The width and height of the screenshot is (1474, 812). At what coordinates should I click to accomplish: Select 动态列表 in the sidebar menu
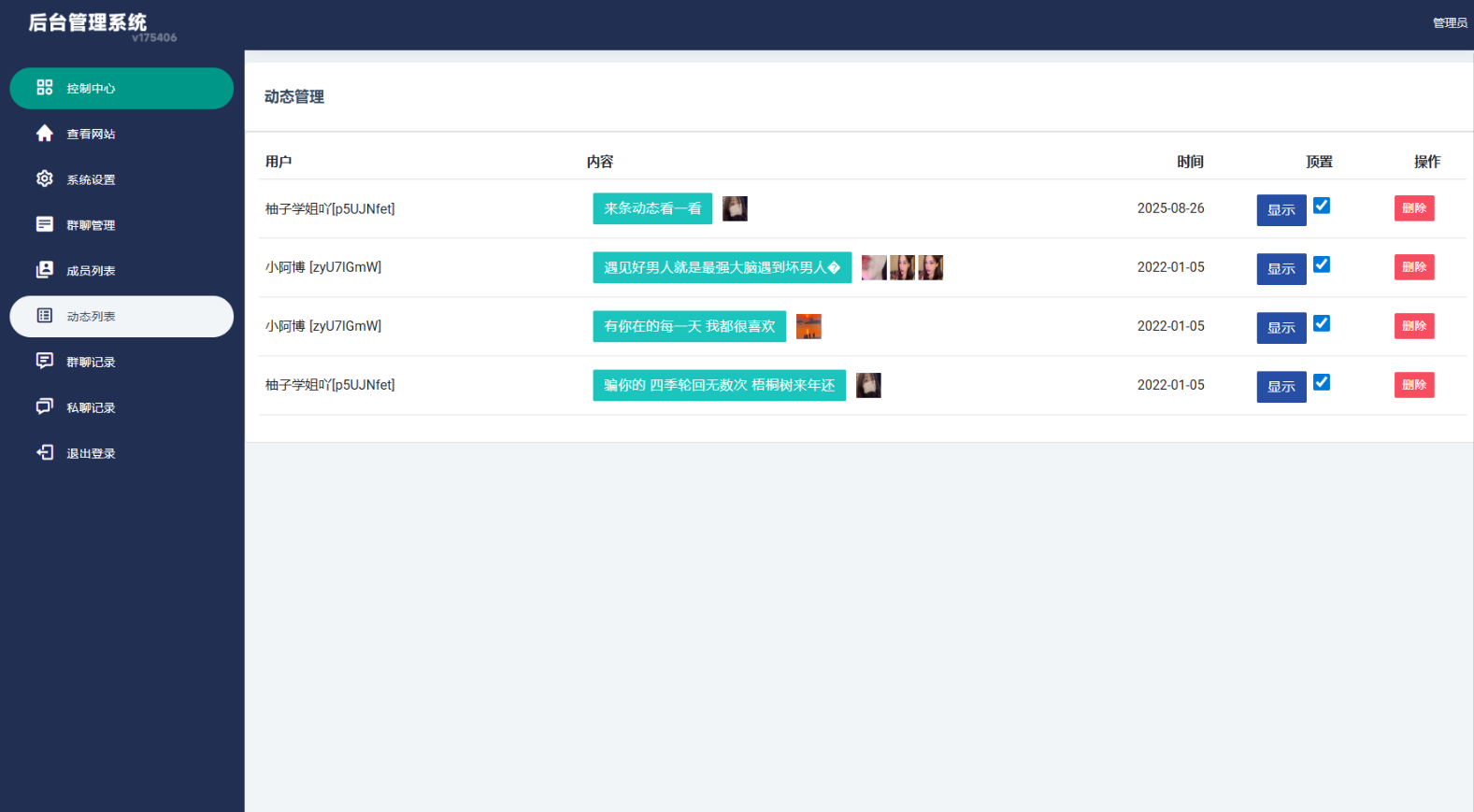coord(121,317)
